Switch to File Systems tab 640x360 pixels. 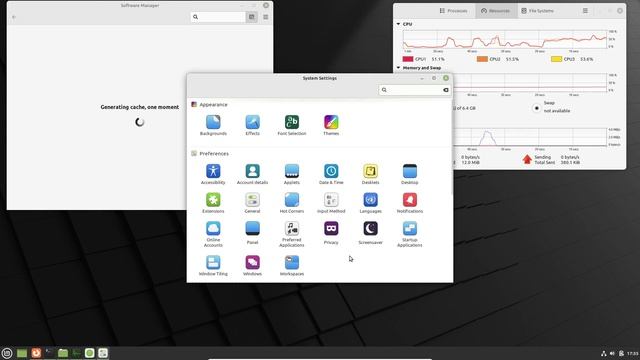pyautogui.click(x=537, y=11)
